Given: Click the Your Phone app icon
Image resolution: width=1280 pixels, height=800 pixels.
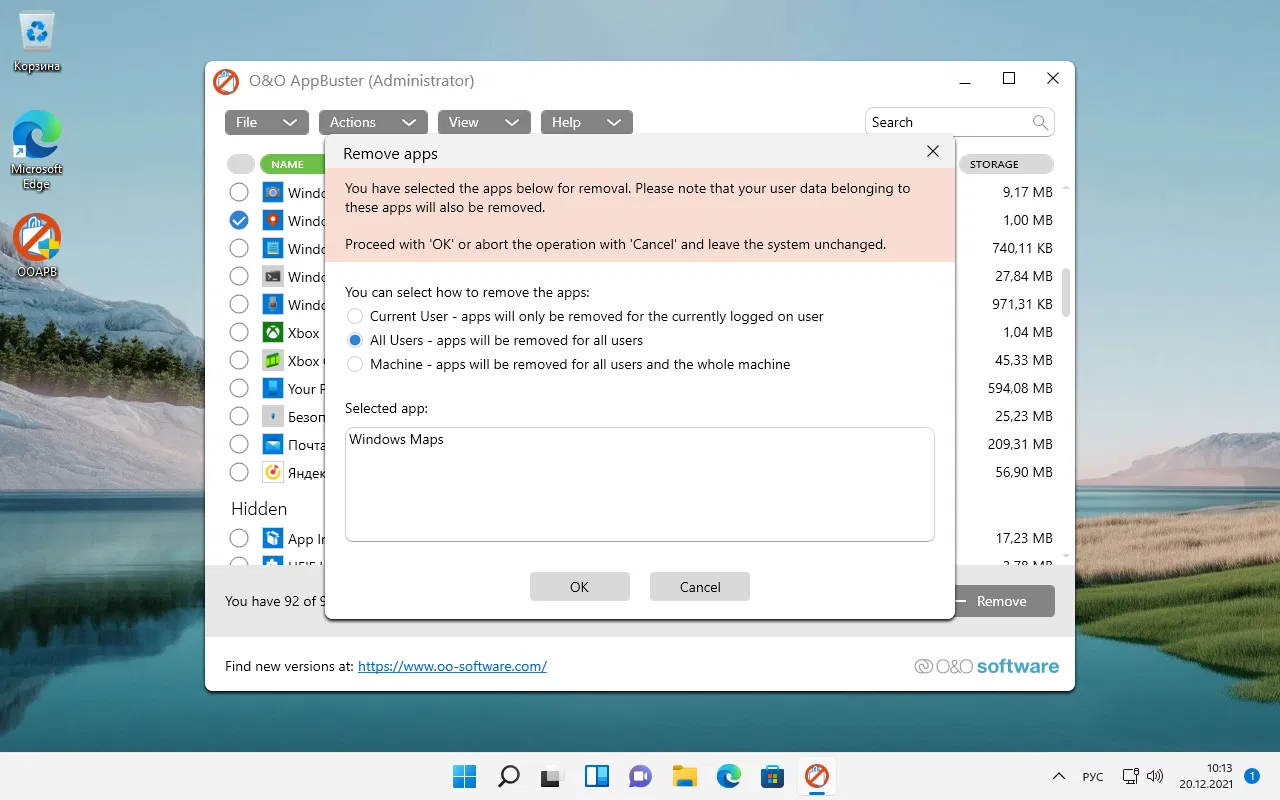Looking at the screenshot, I should (x=273, y=388).
